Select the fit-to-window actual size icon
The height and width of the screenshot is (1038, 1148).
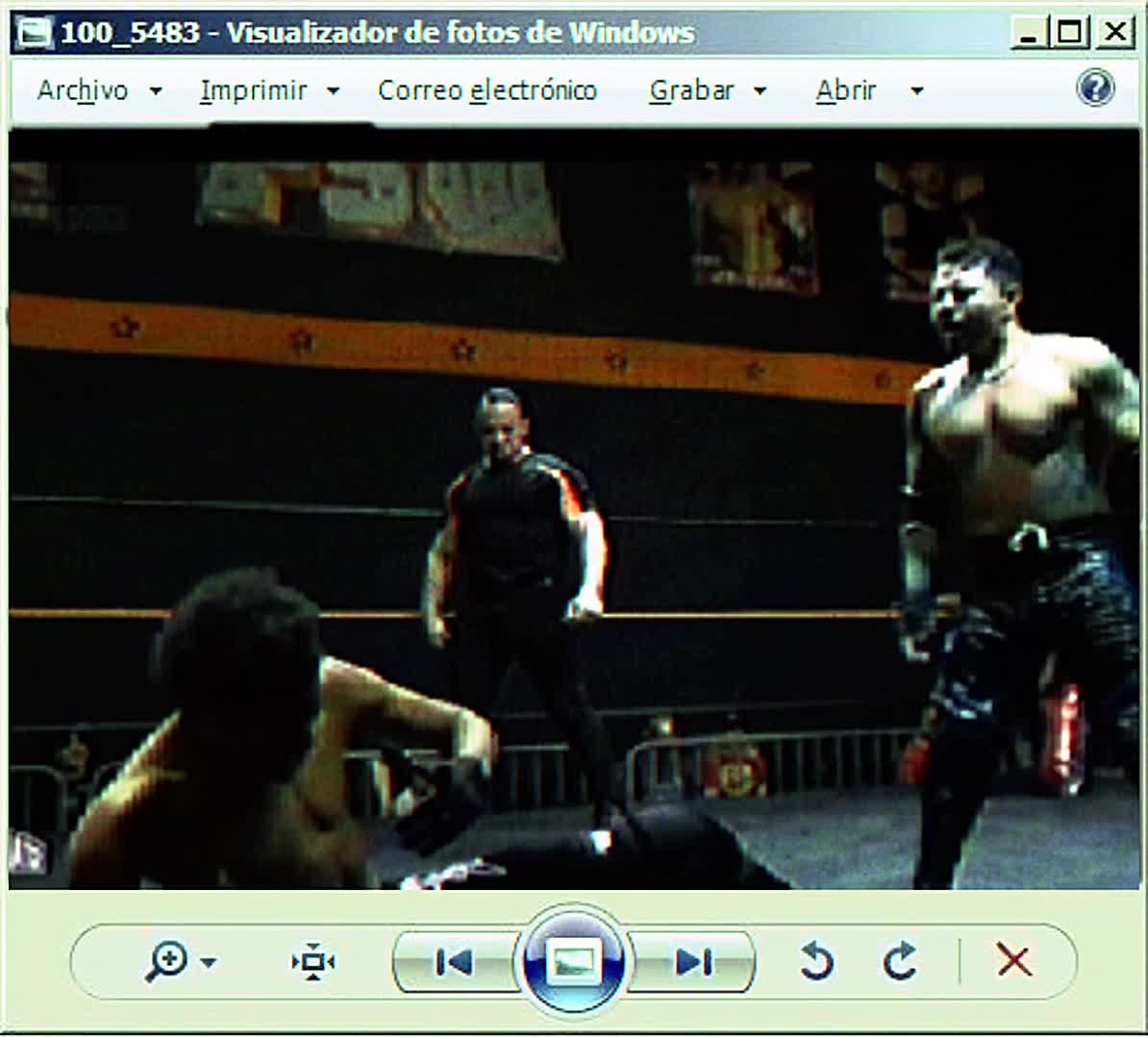point(313,961)
